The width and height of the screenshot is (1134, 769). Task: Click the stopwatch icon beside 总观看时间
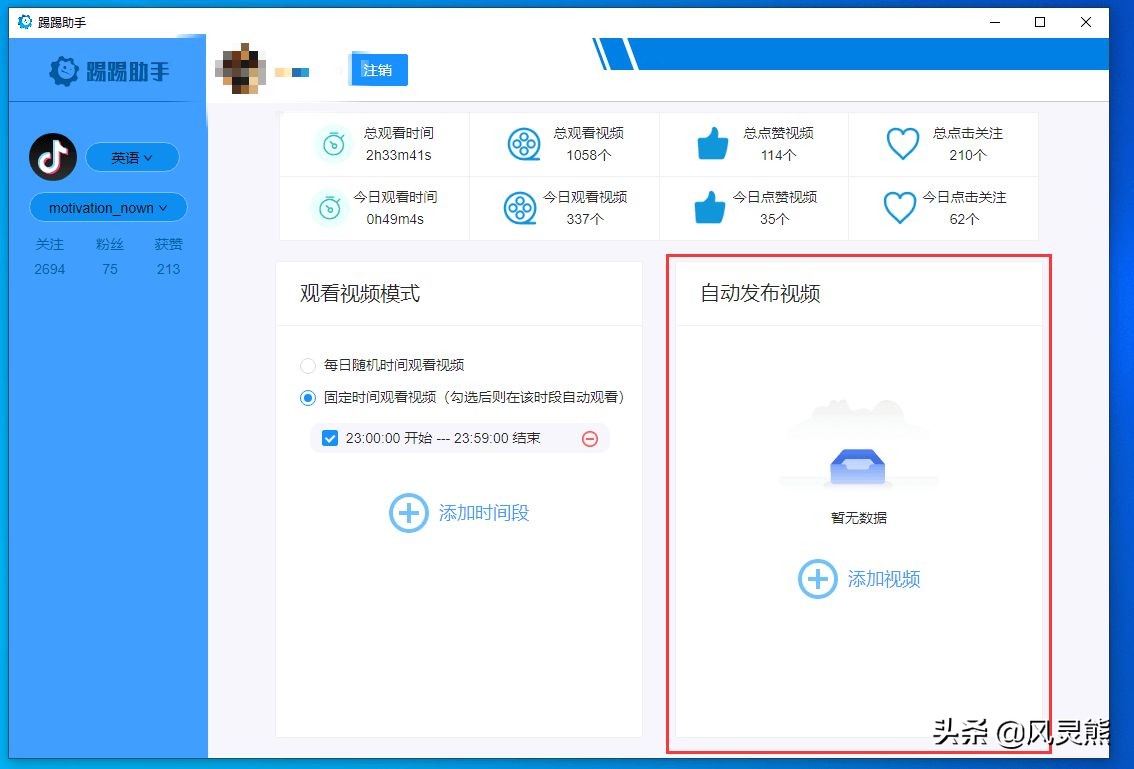pos(331,144)
